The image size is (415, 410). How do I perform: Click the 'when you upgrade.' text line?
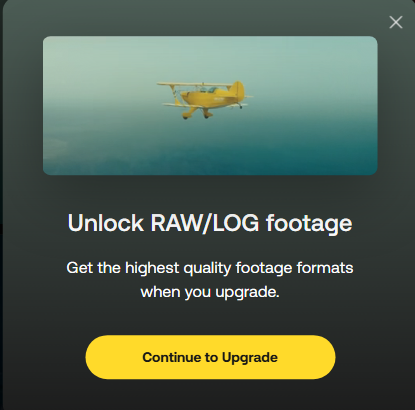pyautogui.click(x=210, y=292)
